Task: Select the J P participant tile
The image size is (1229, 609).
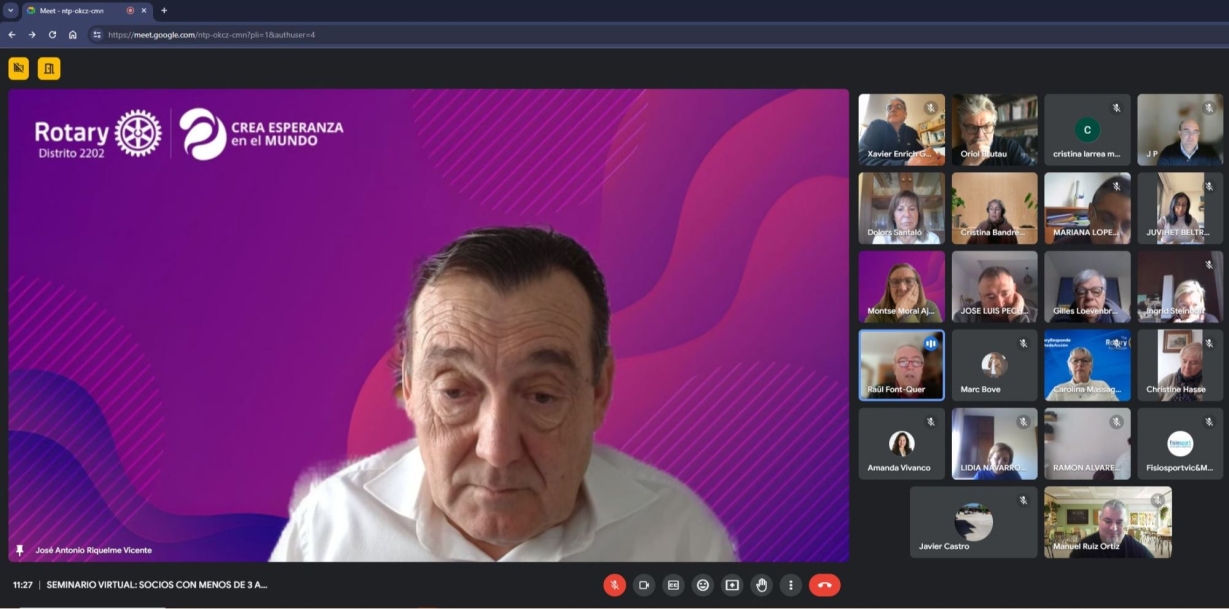Action: (x=1180, y=130)
